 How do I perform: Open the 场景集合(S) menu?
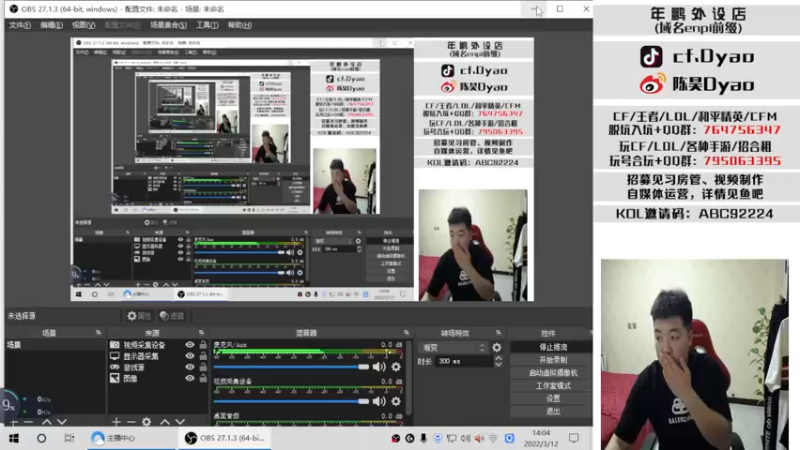(168, 25)
